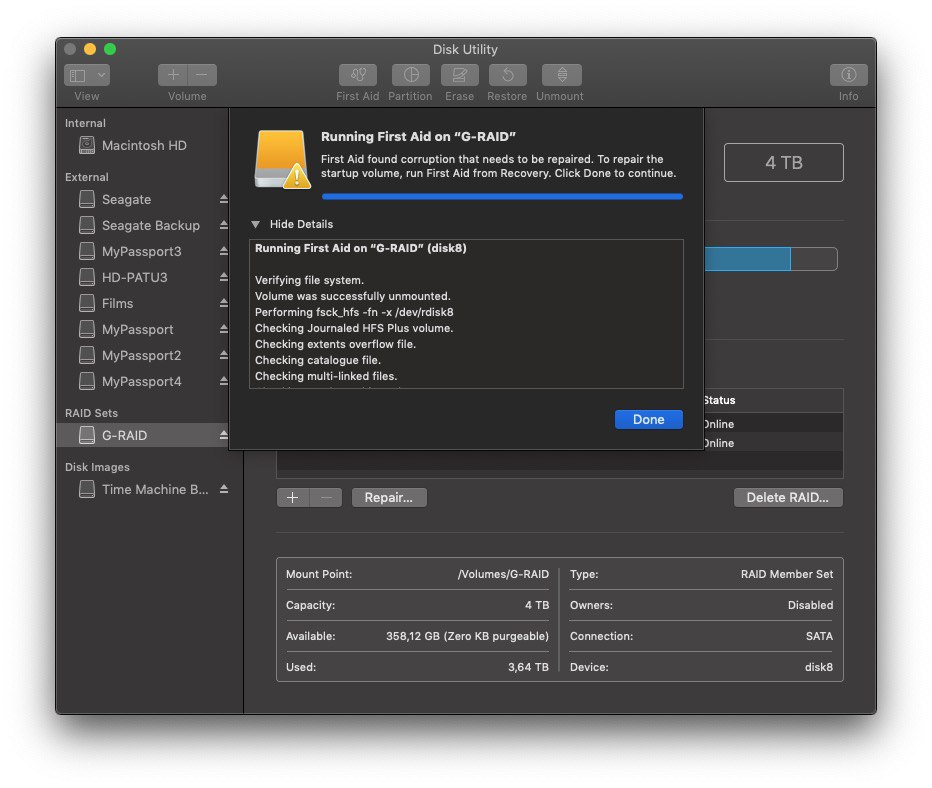
Task: Run First Aid from the toolbar
Action: point(358,75)
